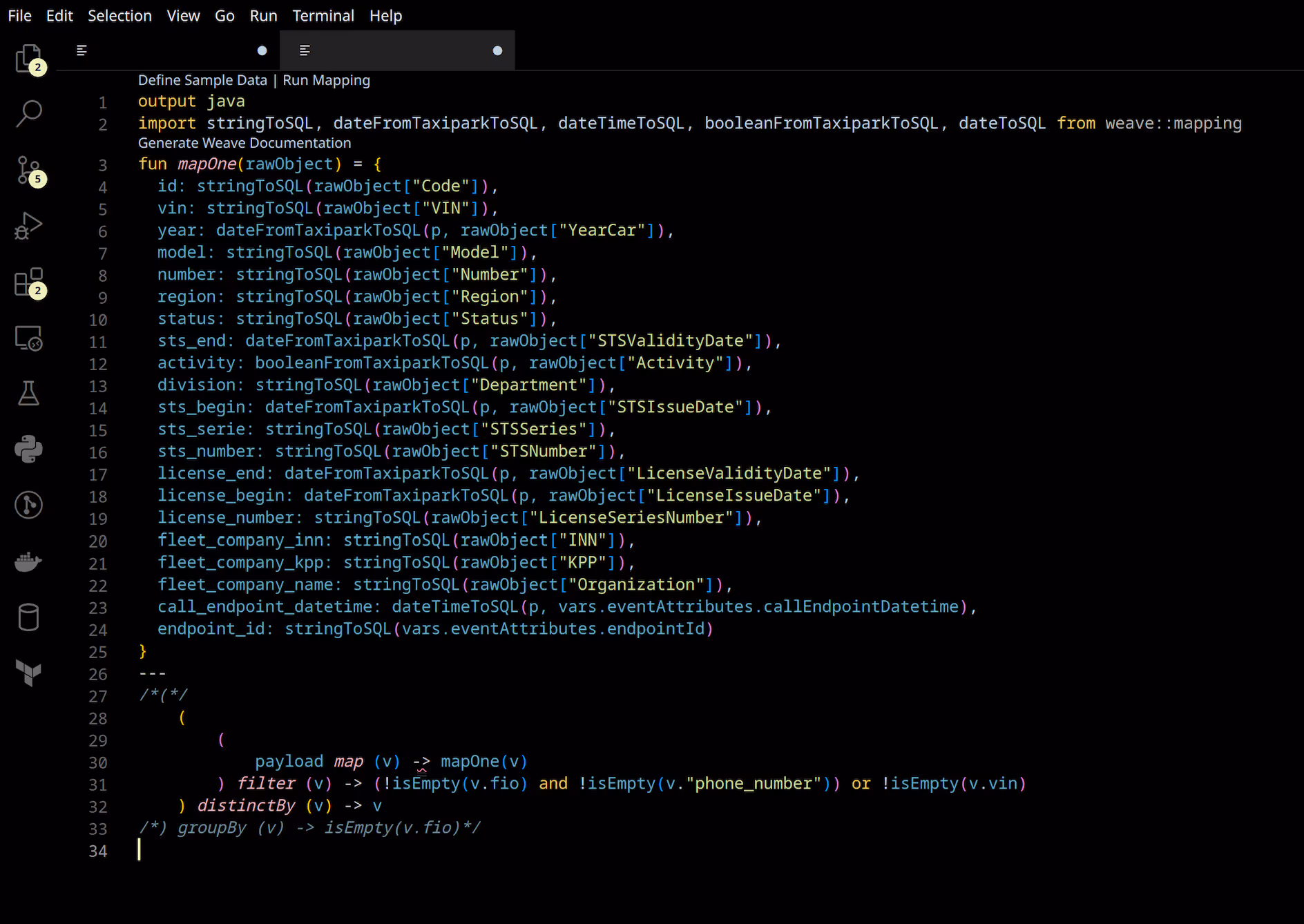
Task: Open the Go menu
Action: [x=224, y=15]
